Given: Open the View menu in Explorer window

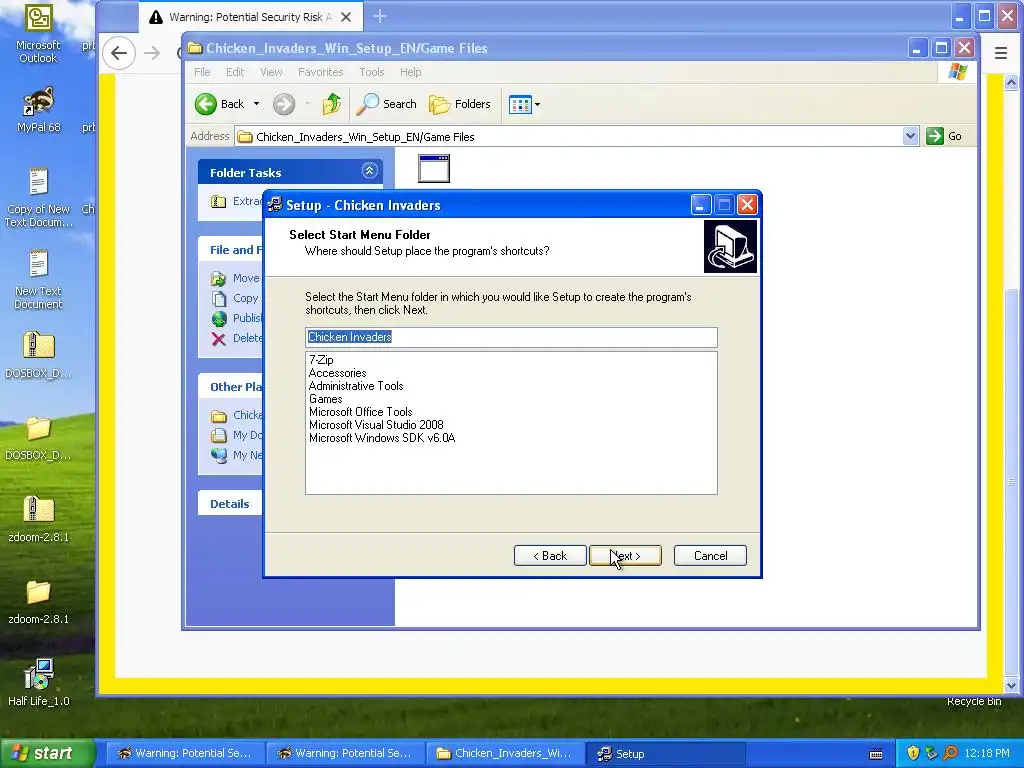Looking at the screenshot, I should click(x=271, y=72).
